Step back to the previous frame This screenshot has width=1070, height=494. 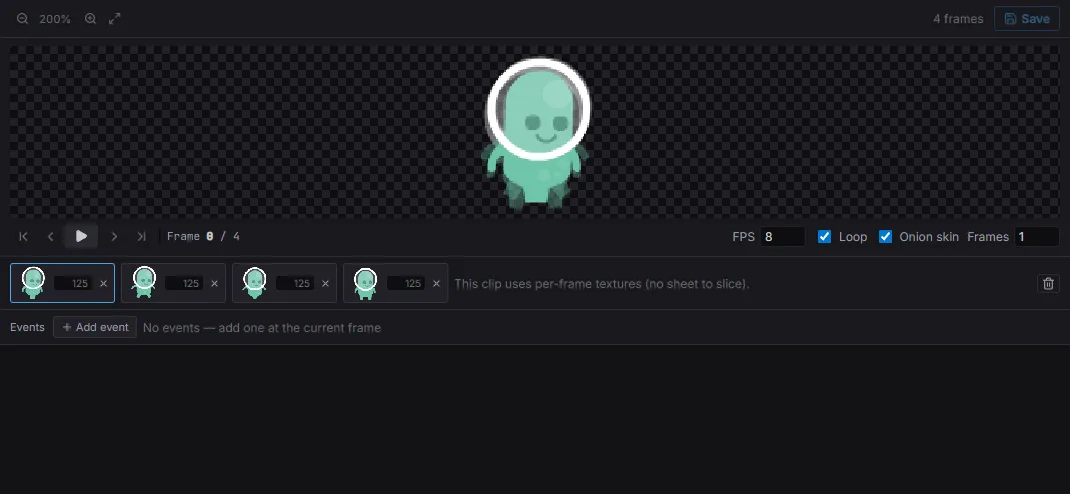(50, 237)
